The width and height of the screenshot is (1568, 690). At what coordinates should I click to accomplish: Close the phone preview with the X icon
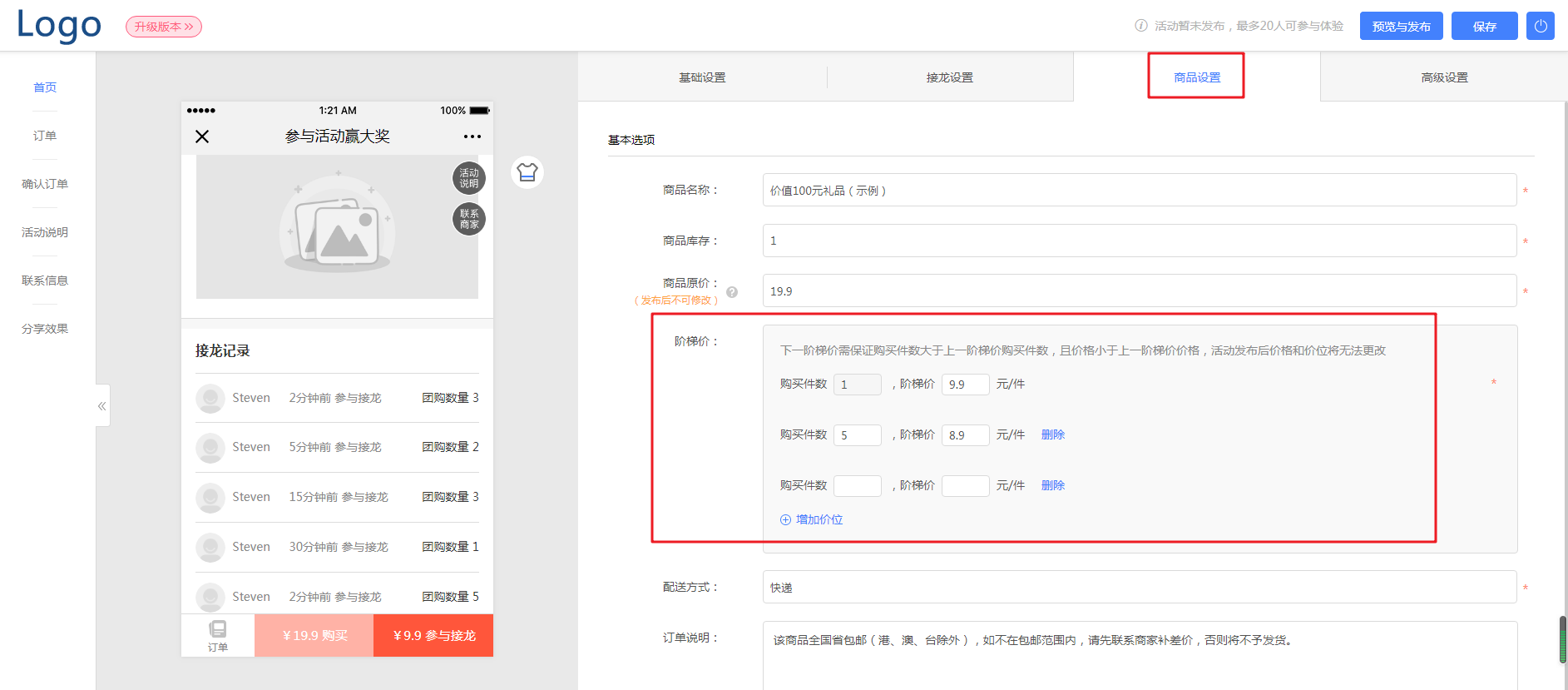click(x=202, y=137)
